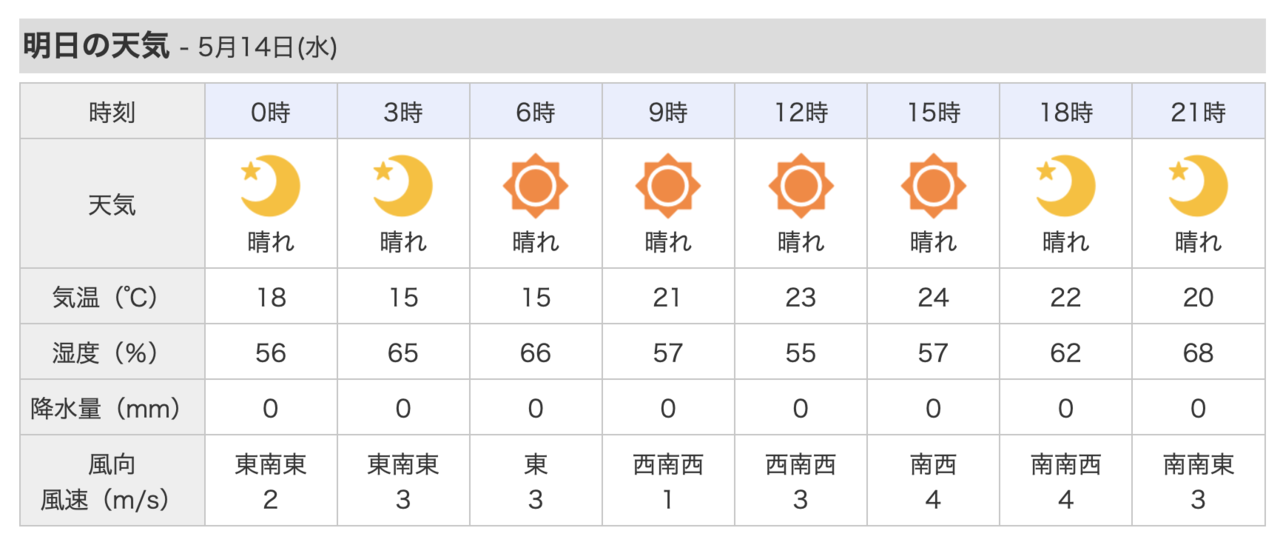Image resolution: width=1280 pixels, height=545 pixels.
Task: Click the sun icon for 15時
Action: point(933,186)
